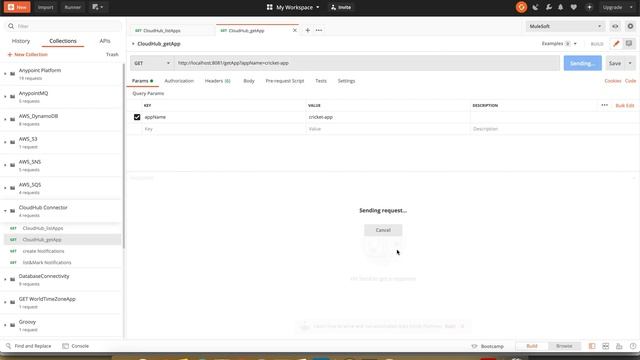Change the GET method dropdown
Screen dimensions: 640x360
point(152,63)
